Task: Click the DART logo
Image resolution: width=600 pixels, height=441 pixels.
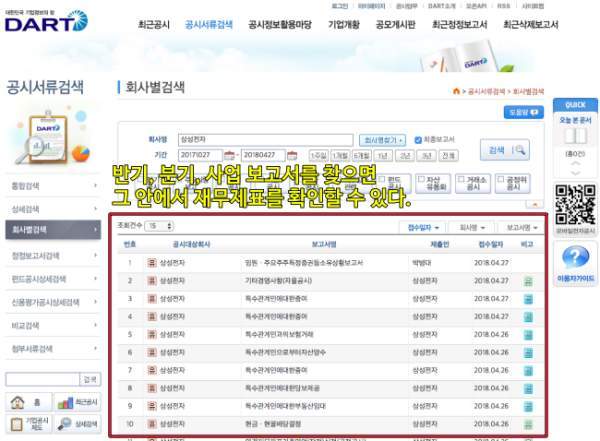Action: point(46,21)
